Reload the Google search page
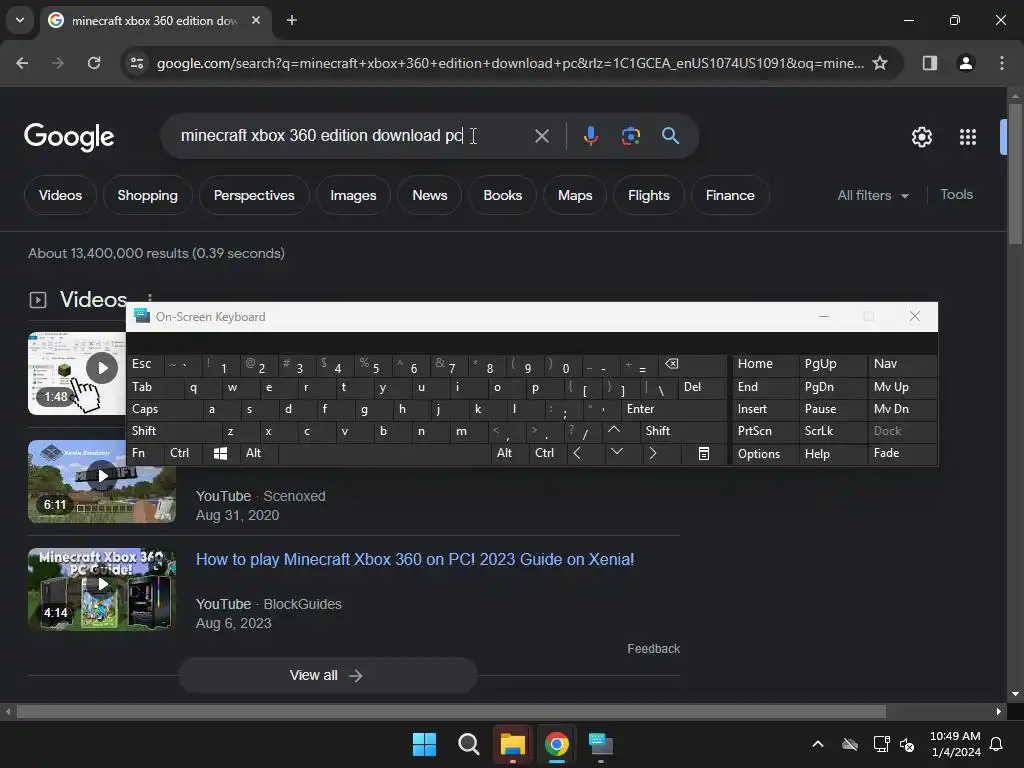This screenshot has height=768, width=1024. click(94, 63)
